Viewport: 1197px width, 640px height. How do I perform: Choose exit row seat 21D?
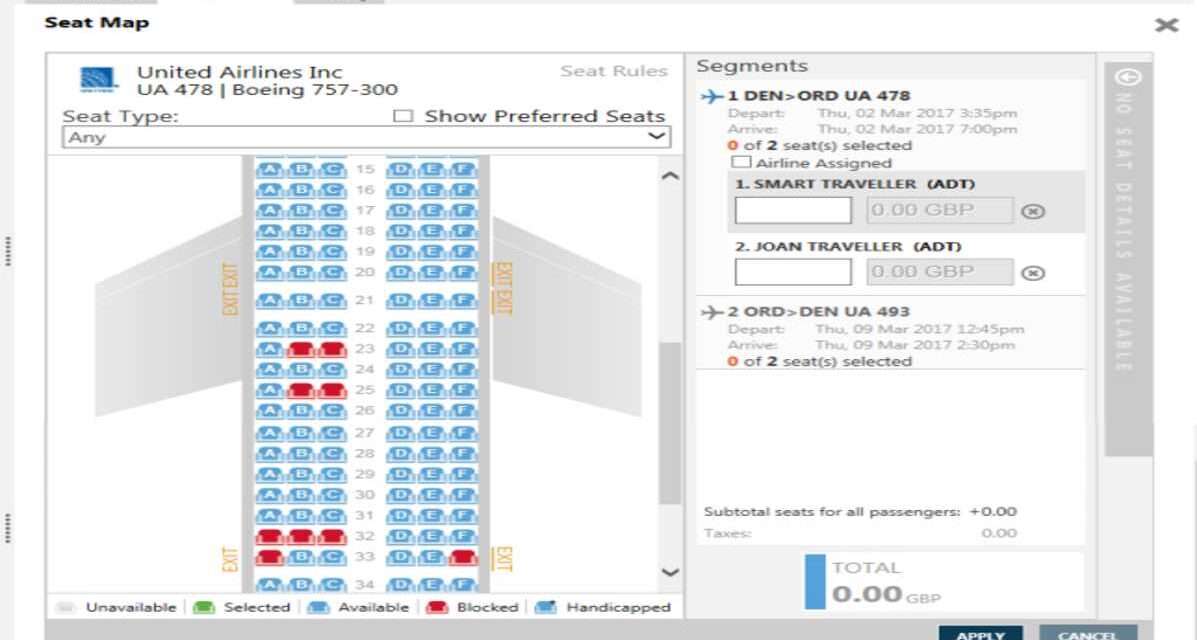pos(399,300)
